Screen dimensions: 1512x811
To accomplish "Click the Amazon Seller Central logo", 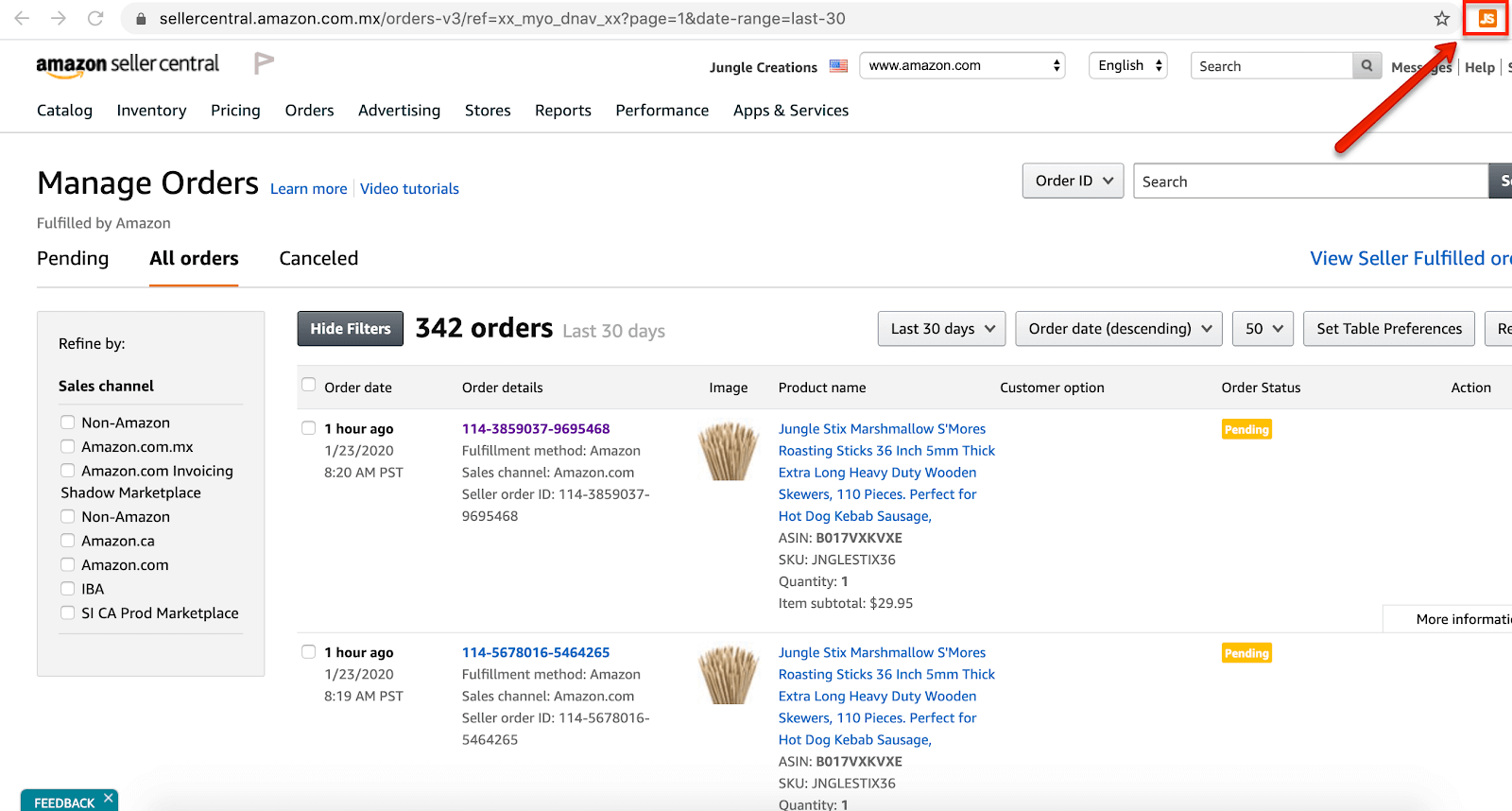I will [x=128, y=65].
